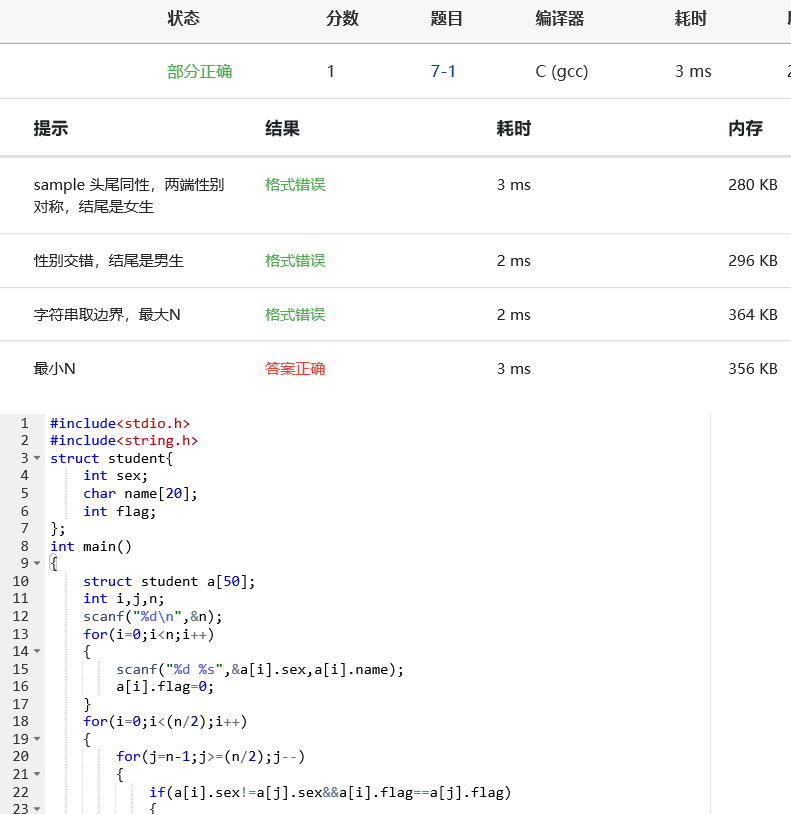The height and width of the screenshot is (815, 791).
Task: Click the 3 ms time in the submission summary row
Action: pyautogui.click(x=693, y=71)
